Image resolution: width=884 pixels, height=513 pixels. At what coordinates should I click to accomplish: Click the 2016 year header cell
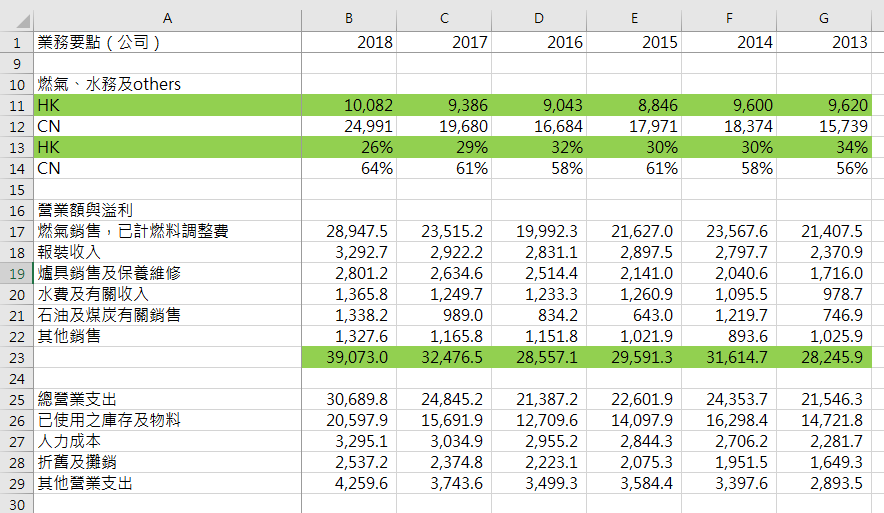539,42
